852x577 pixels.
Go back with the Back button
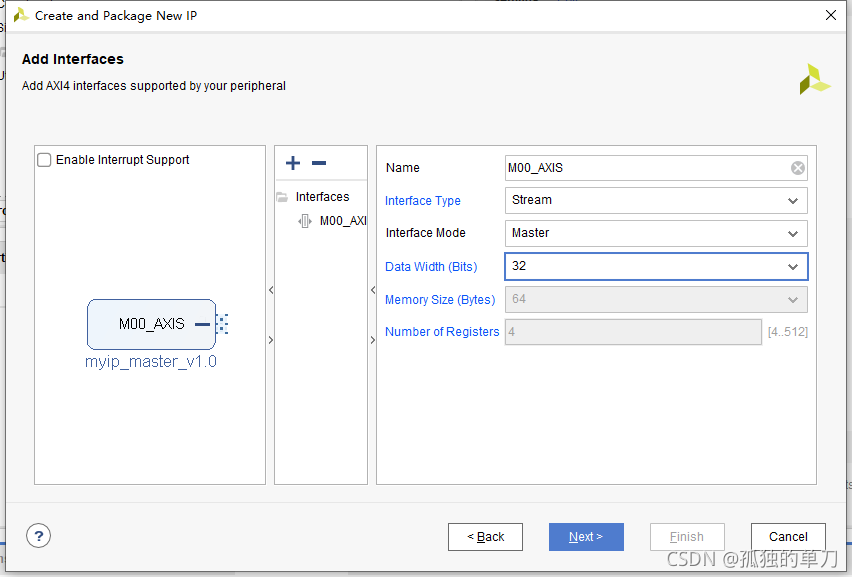coord(485,537)
